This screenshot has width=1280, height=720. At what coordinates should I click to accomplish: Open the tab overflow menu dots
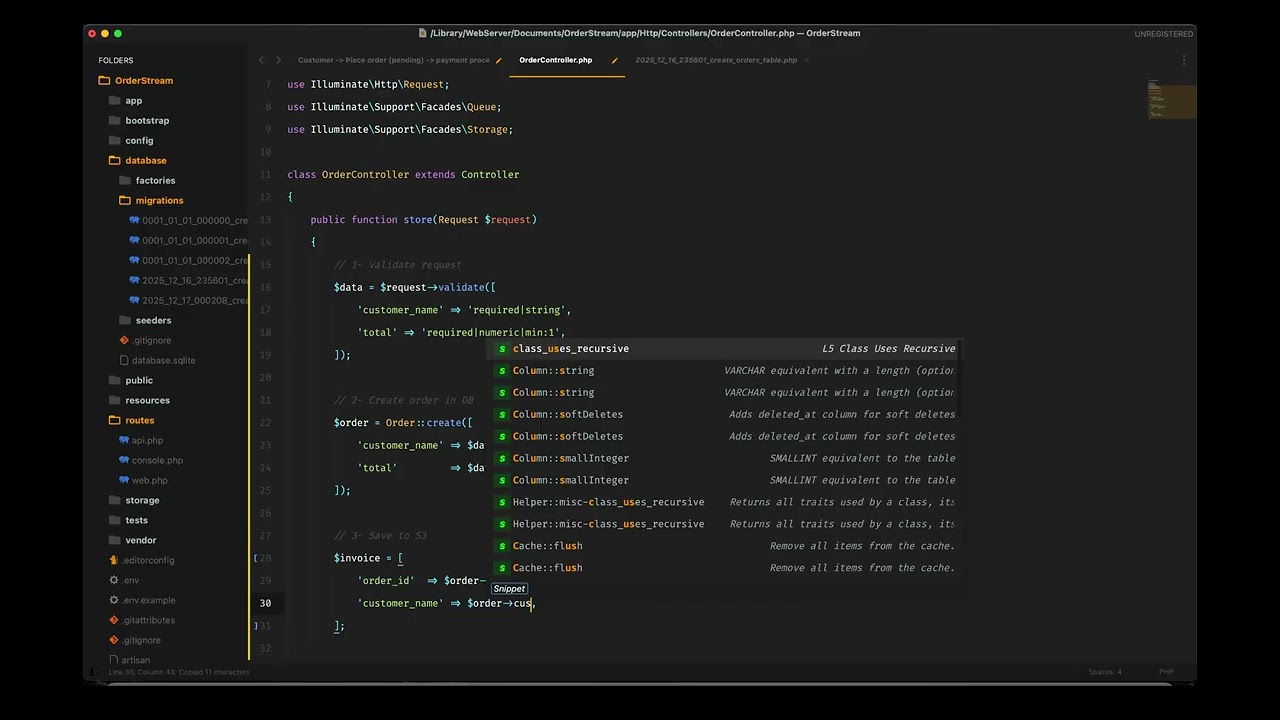(1184, 60)
